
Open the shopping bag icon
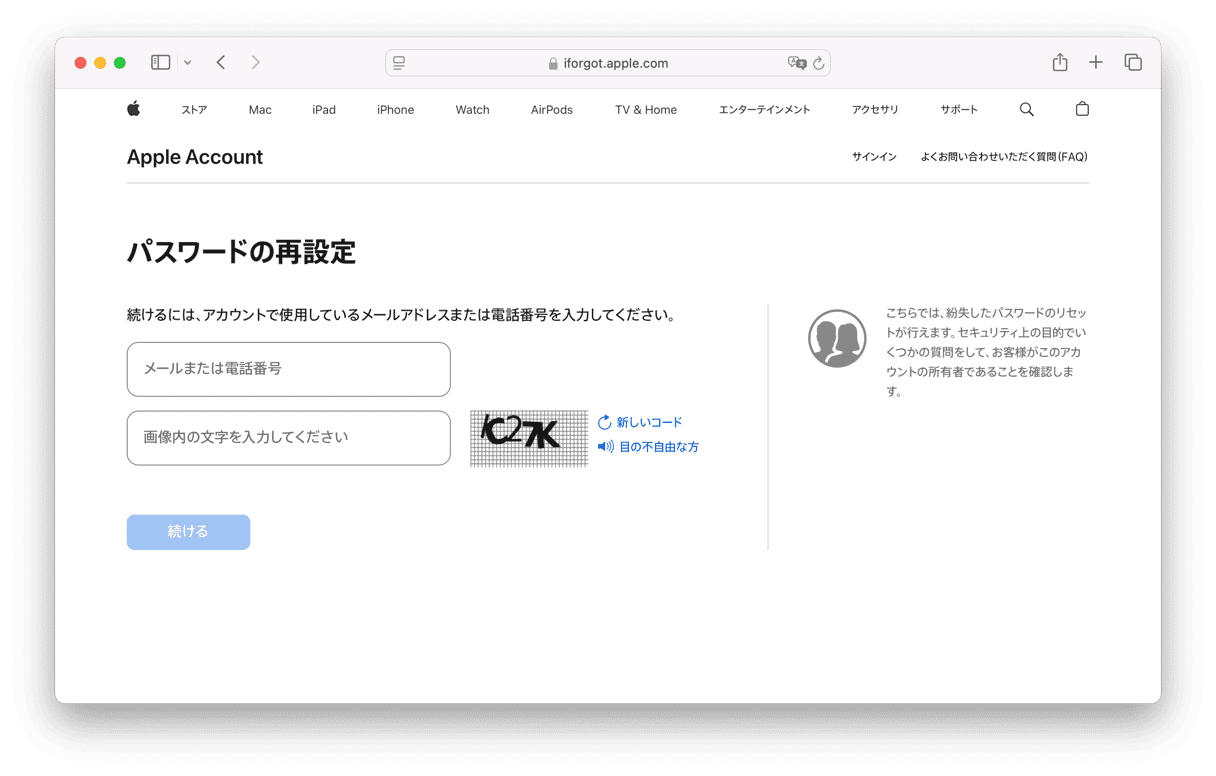pyautogui.click(x=1082, y=109)
